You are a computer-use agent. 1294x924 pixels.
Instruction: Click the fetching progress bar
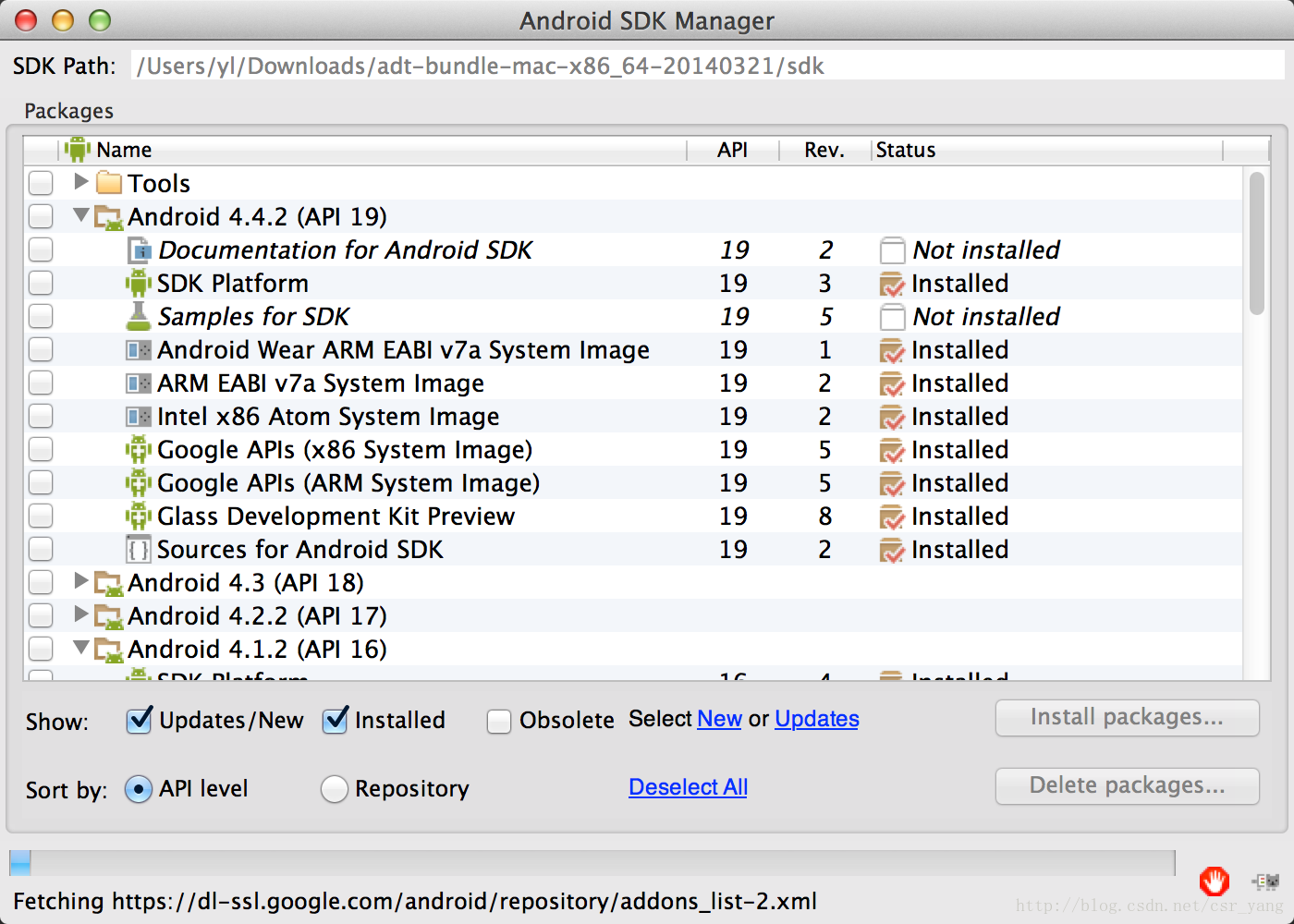click(x=592, y=863)
